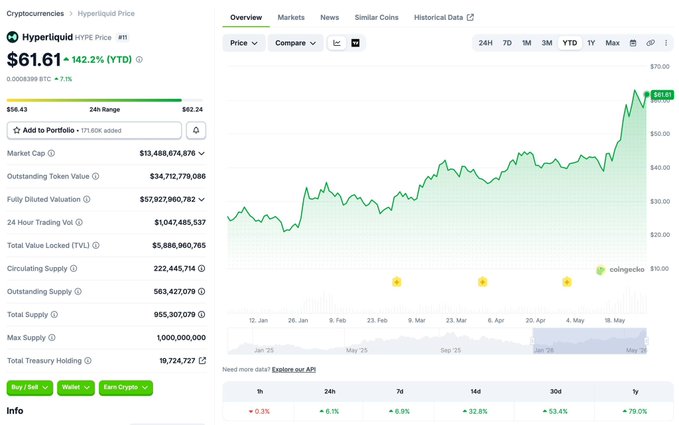Switch to the Markets tab

click(291, 17)
